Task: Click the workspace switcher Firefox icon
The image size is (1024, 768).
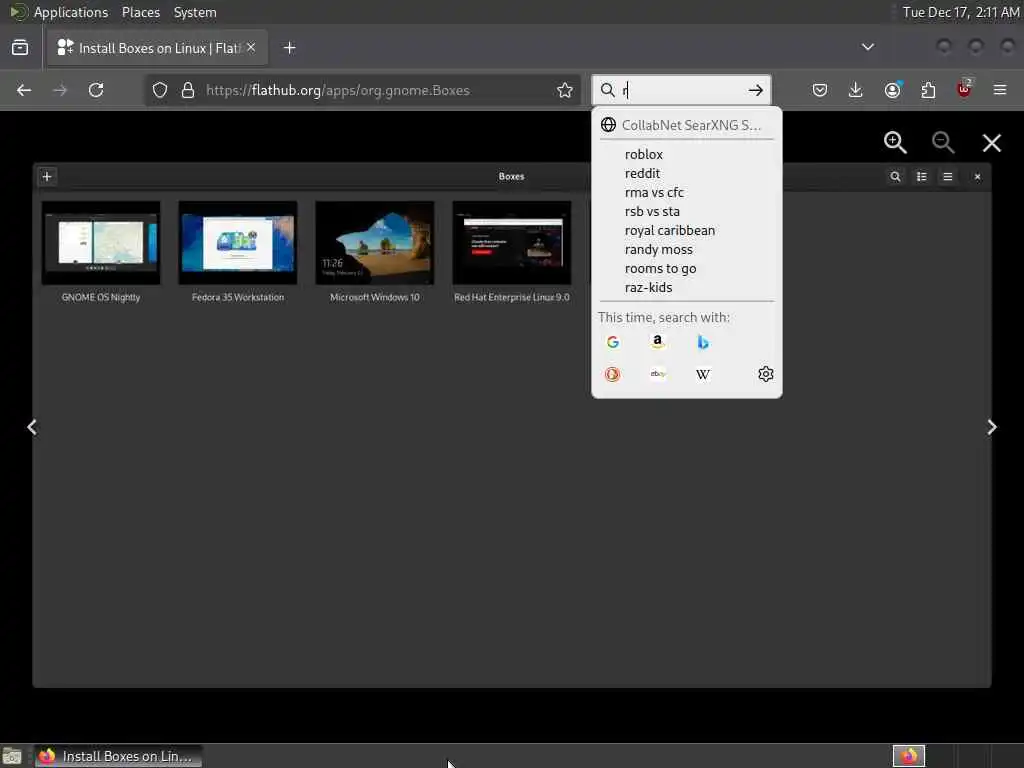Action: (x=909, y=756)
